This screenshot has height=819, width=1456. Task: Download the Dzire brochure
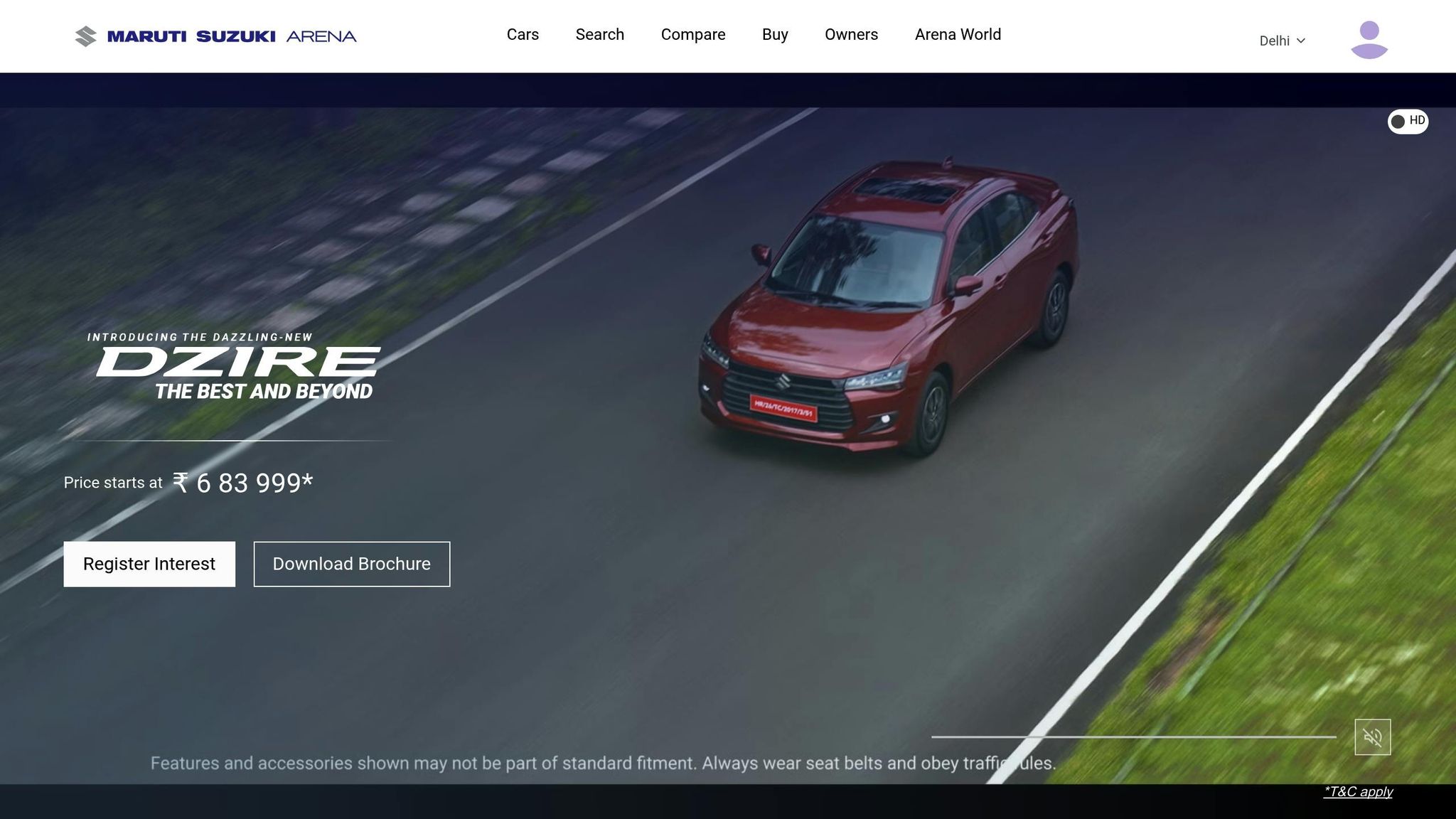[x=351, y=564]
